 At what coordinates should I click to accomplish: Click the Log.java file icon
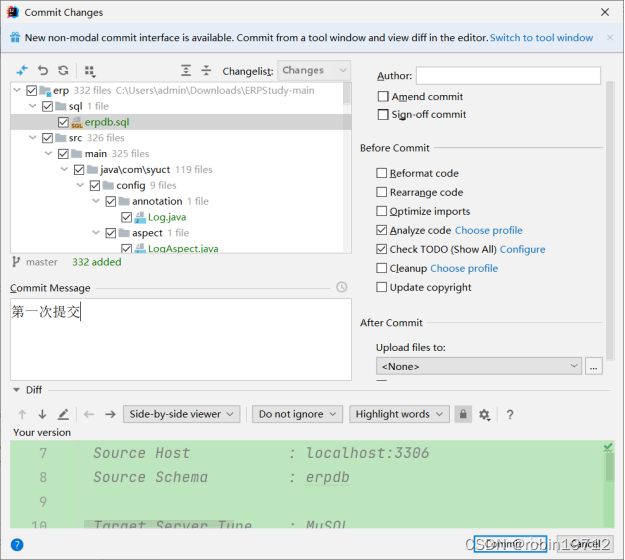tap(140, 217)
